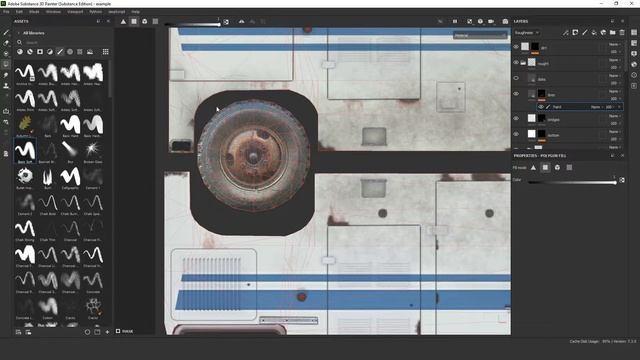Toggle visibility of the bottom layer
This screenshot has width=640, height=360.
[516, 134]
